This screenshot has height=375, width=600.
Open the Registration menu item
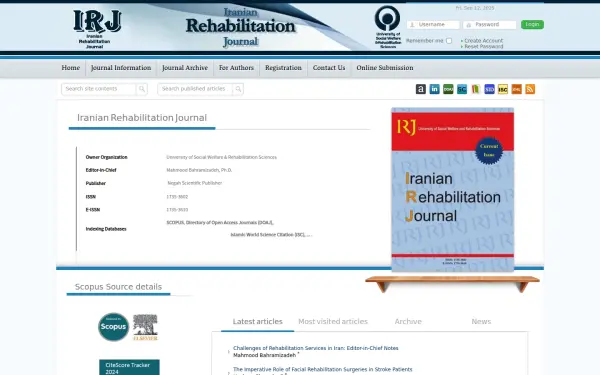[x=283, y=68]
